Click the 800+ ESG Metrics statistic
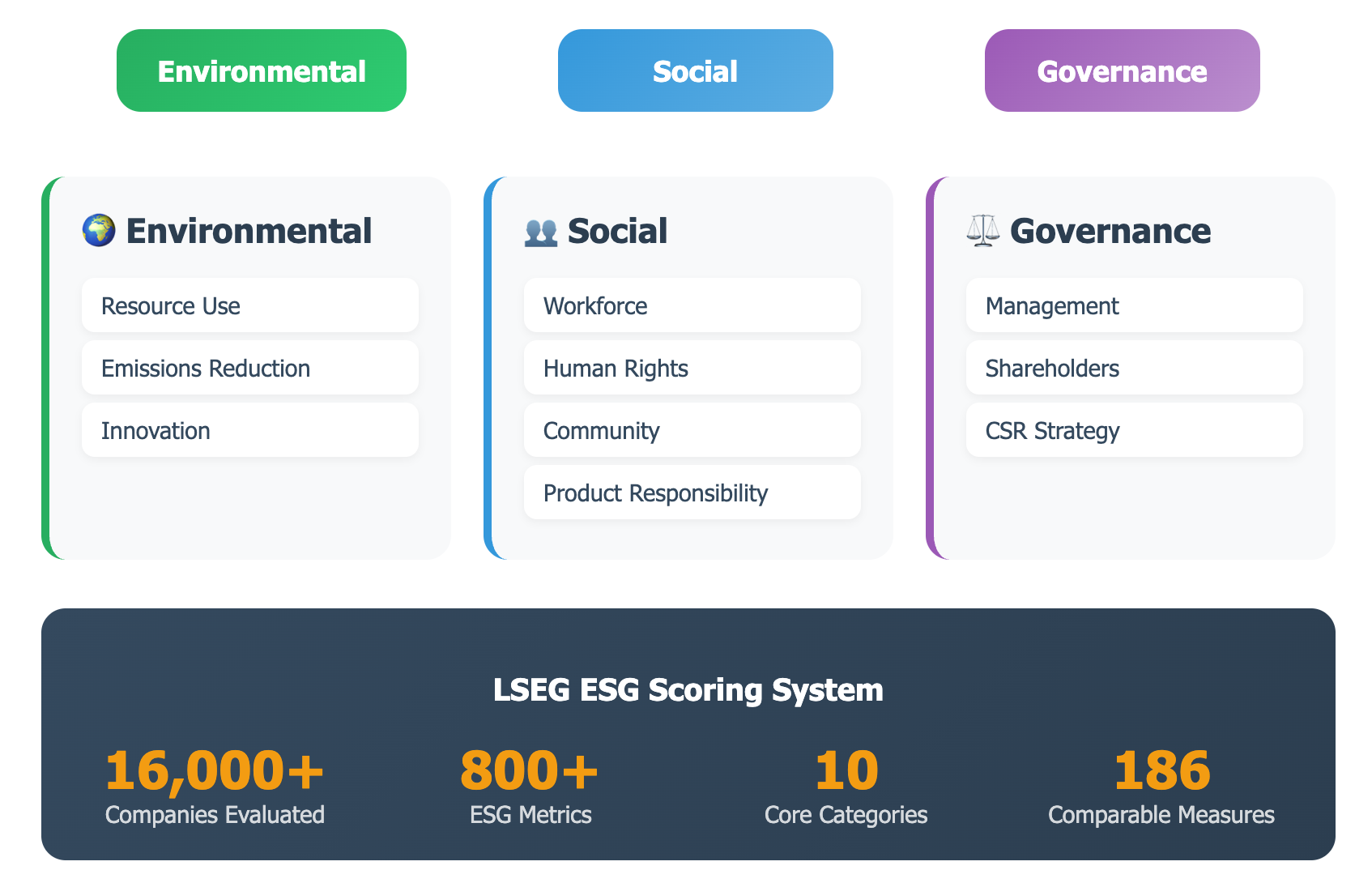 [530, 786]
